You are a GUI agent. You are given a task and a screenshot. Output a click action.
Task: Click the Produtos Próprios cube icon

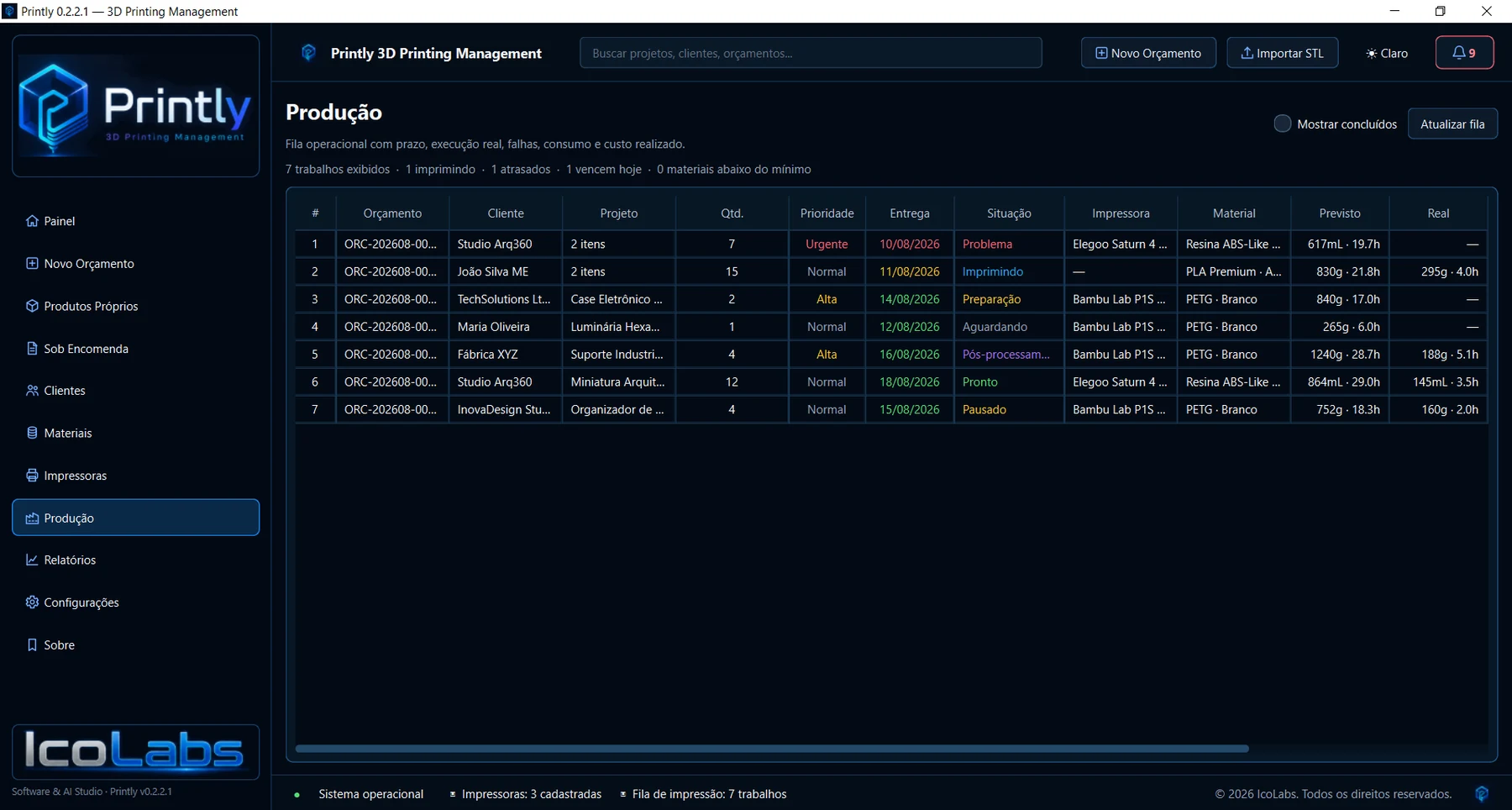point(32,306)
